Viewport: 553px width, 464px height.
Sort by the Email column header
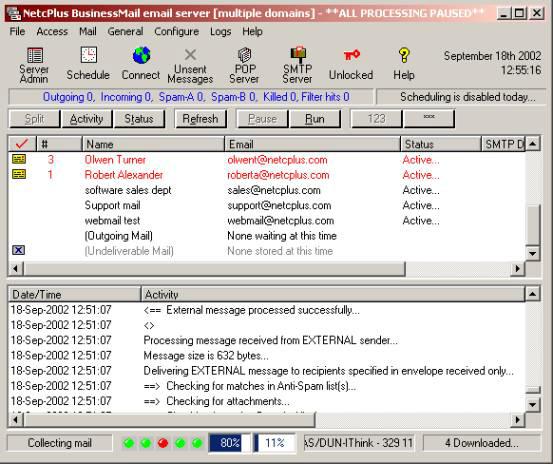click(312, 144)
